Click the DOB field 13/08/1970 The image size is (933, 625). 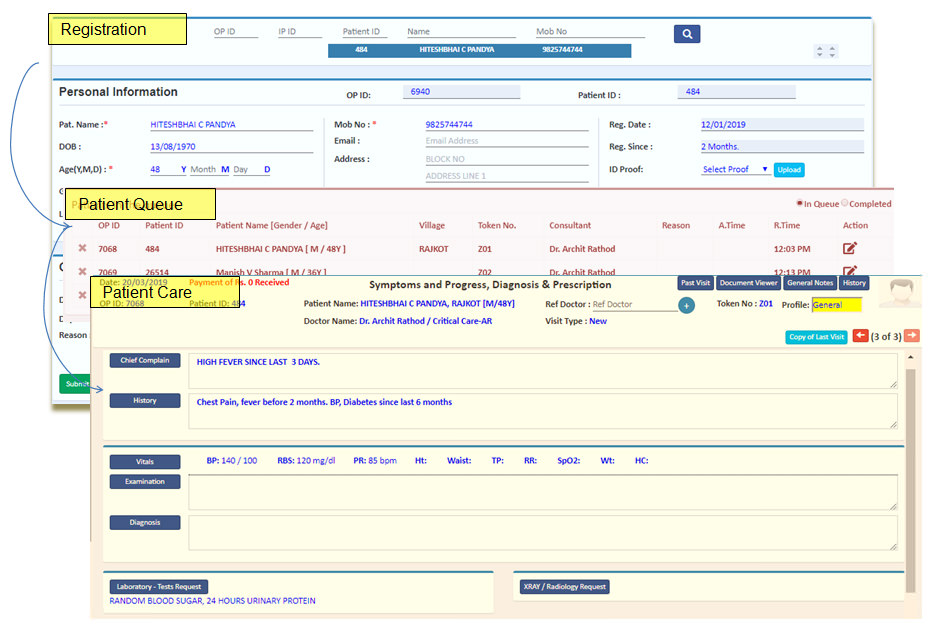[231, 146]
